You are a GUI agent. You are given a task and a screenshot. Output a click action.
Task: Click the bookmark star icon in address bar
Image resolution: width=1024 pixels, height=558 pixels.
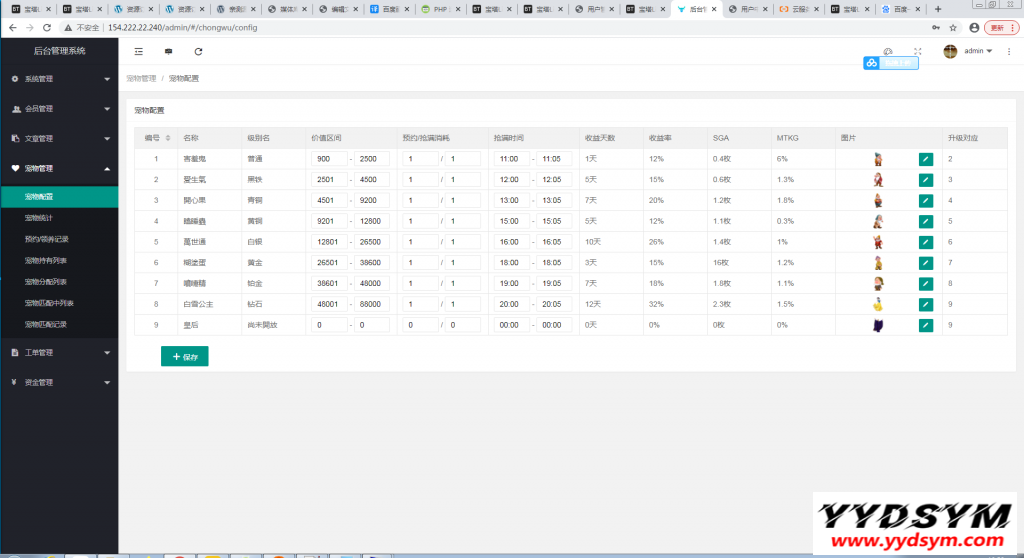pyautogui.click(x=953, y=27)
